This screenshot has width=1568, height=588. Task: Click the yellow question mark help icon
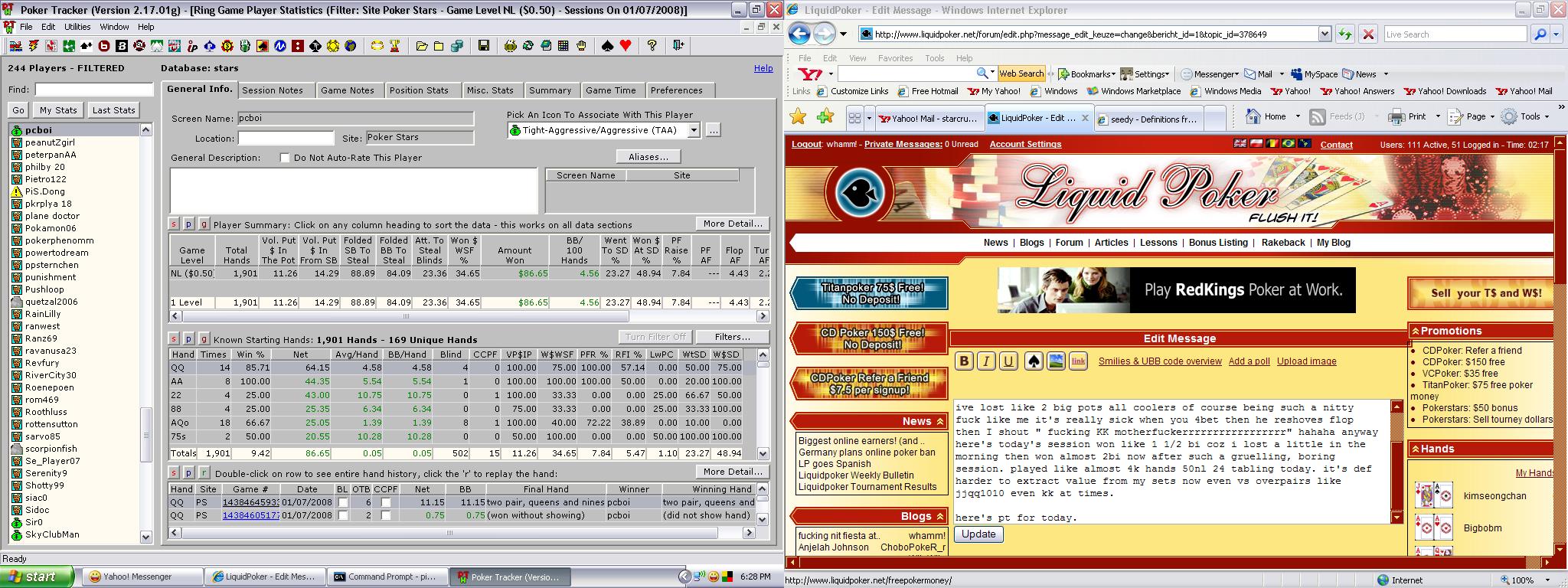(652, 46)
